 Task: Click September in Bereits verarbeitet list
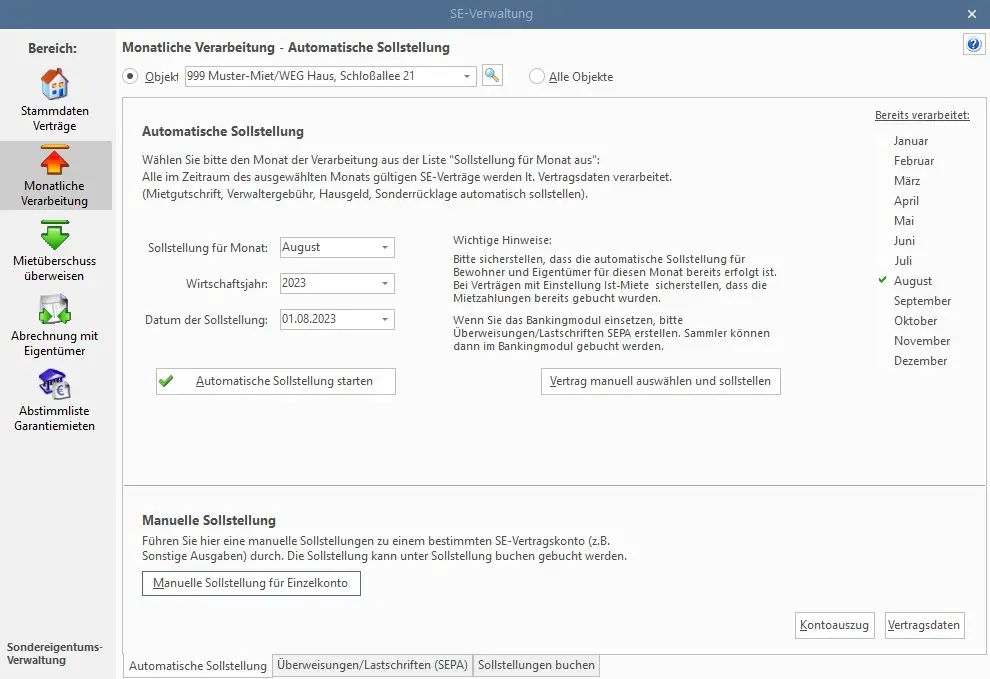coord(922,301)
